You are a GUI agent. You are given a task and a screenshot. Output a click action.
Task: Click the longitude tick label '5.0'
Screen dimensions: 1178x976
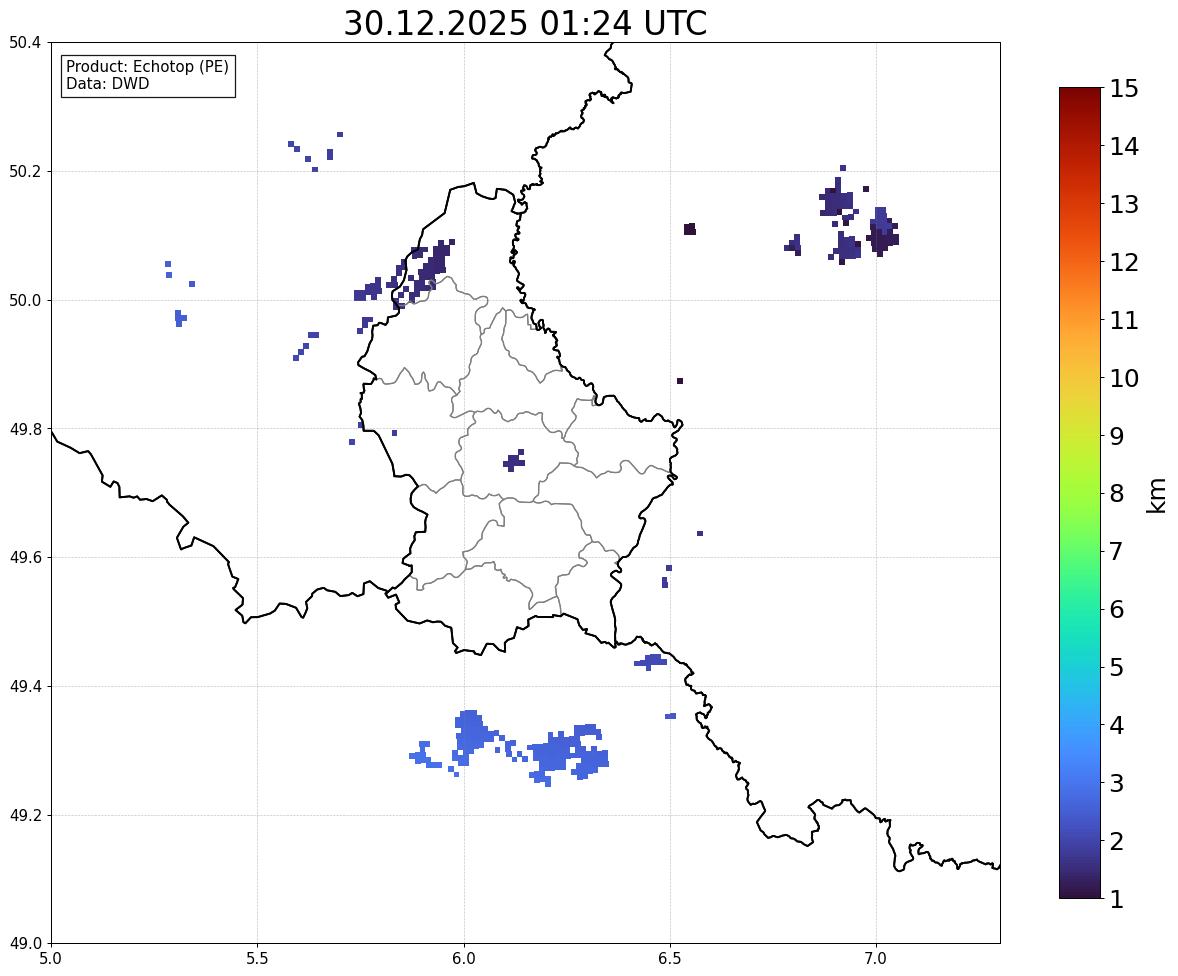(51, 959)
